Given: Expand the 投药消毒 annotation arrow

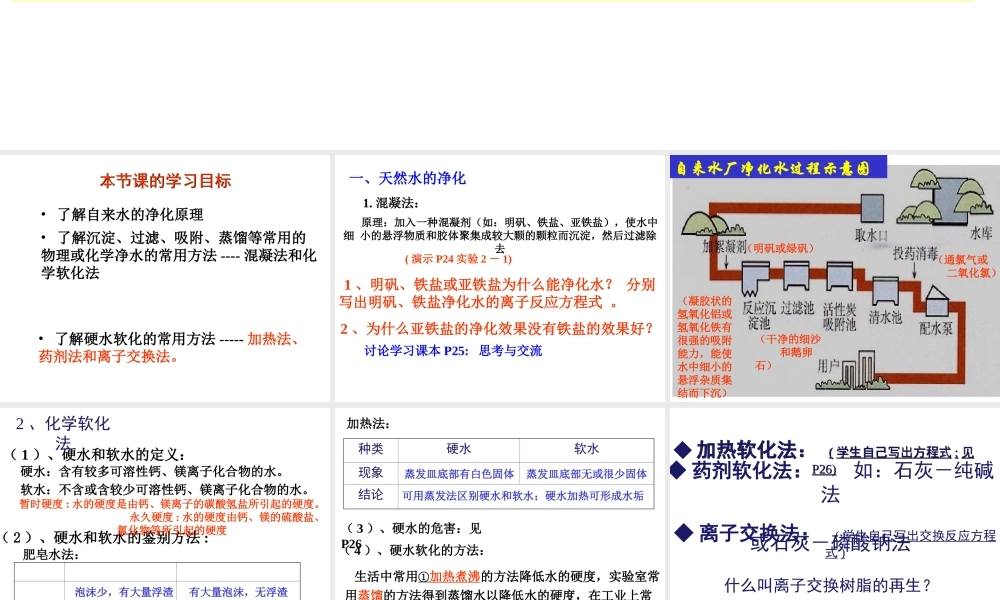Looking at the screenshot, I should point(914,253).
